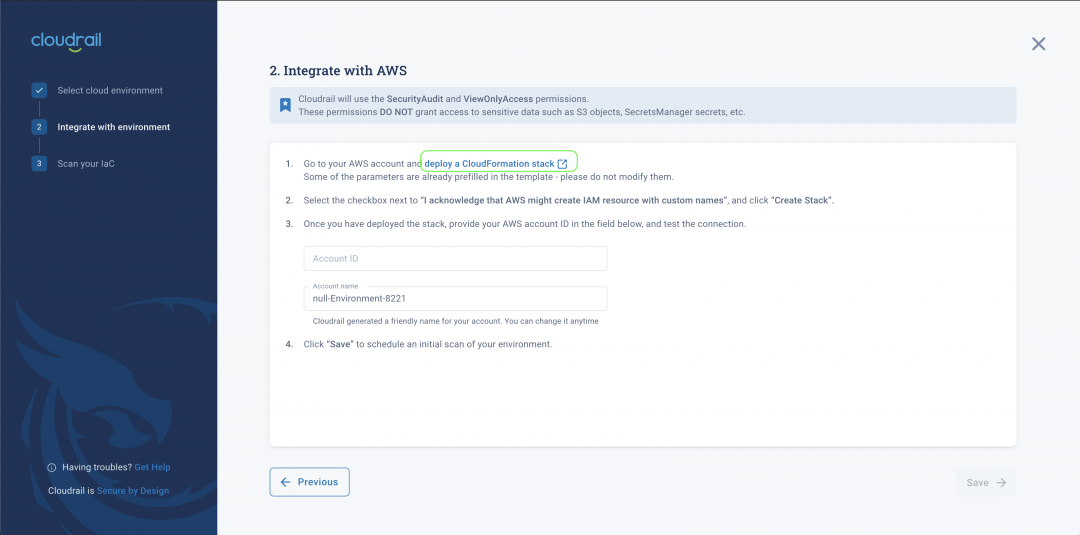Click the bold "Create Stack" text in step 2
The width and height of the screenshot is (1080, 535).
pyautogui.click(x=801, y=200)
